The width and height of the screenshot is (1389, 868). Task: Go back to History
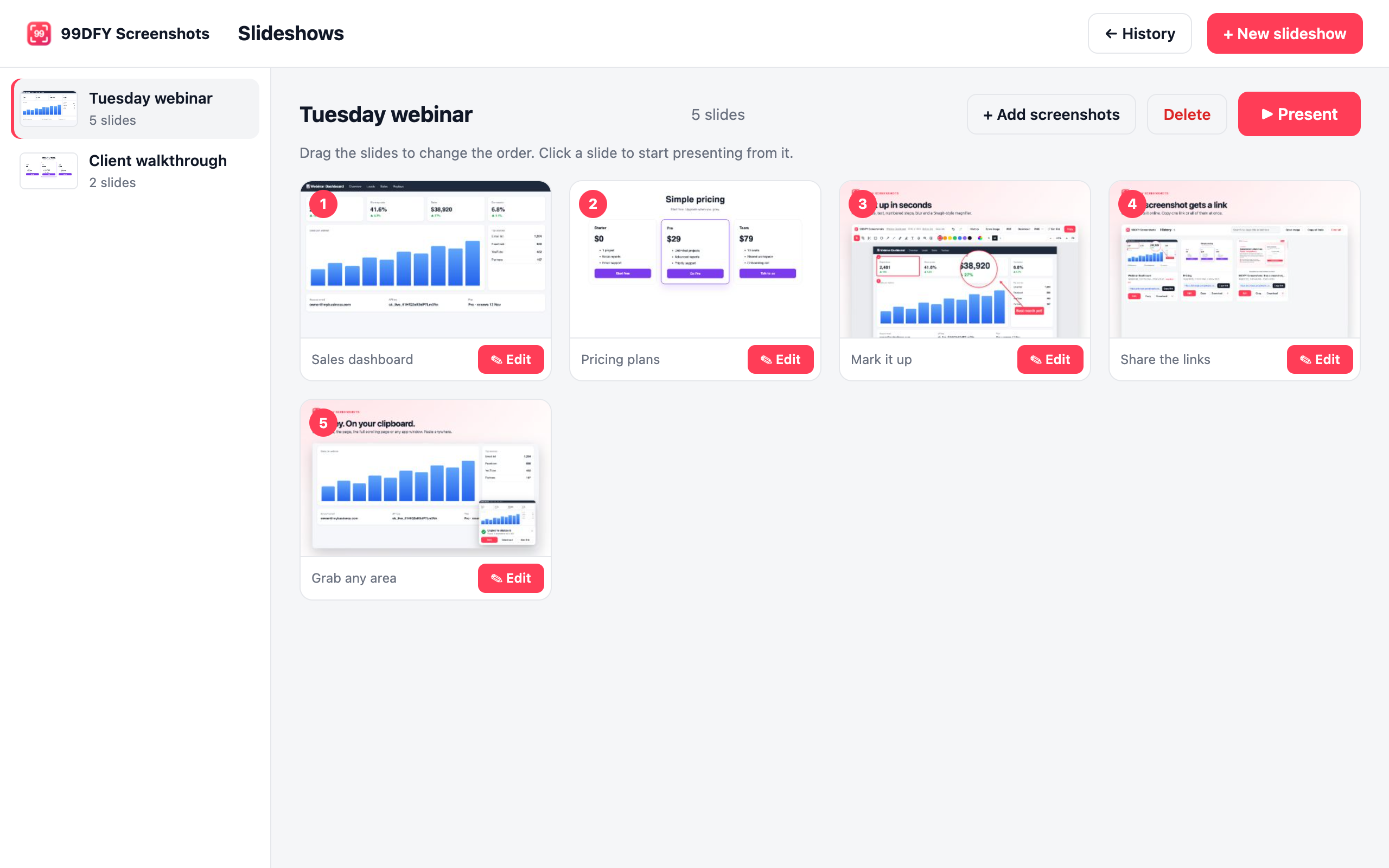pos(1139,33)
